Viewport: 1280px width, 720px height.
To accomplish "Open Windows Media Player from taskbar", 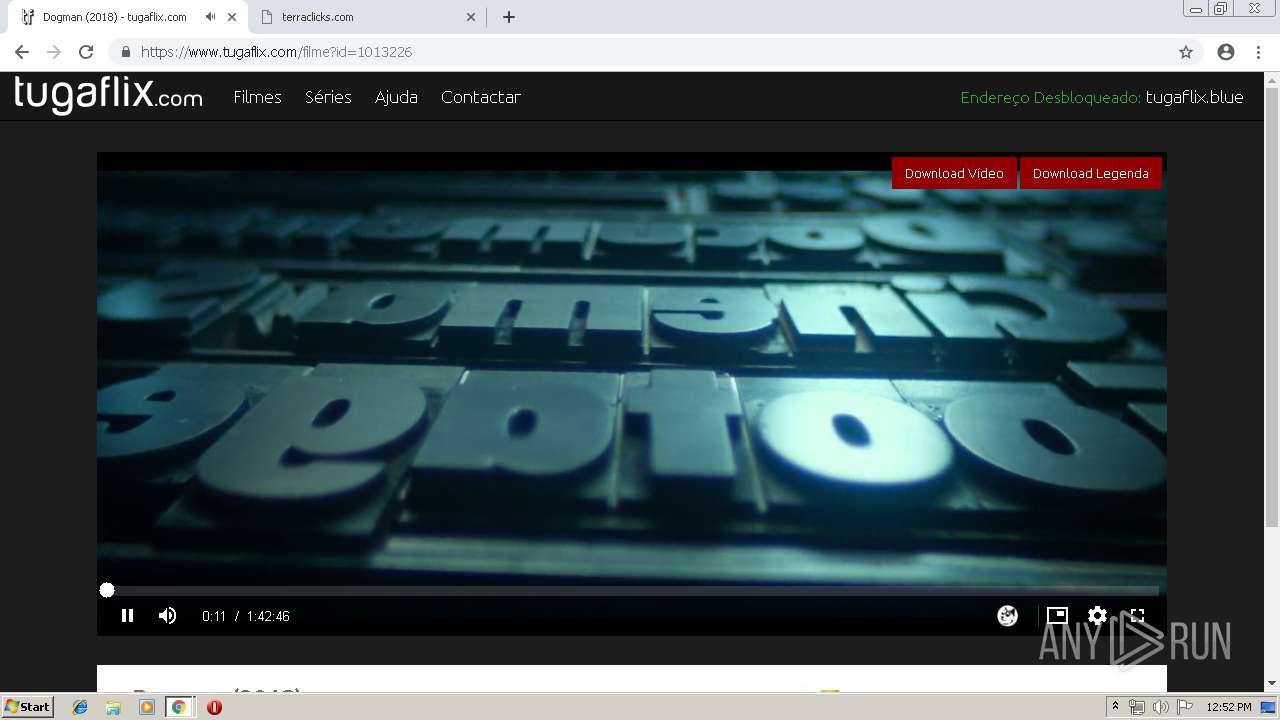I will [x=146, y=707].
